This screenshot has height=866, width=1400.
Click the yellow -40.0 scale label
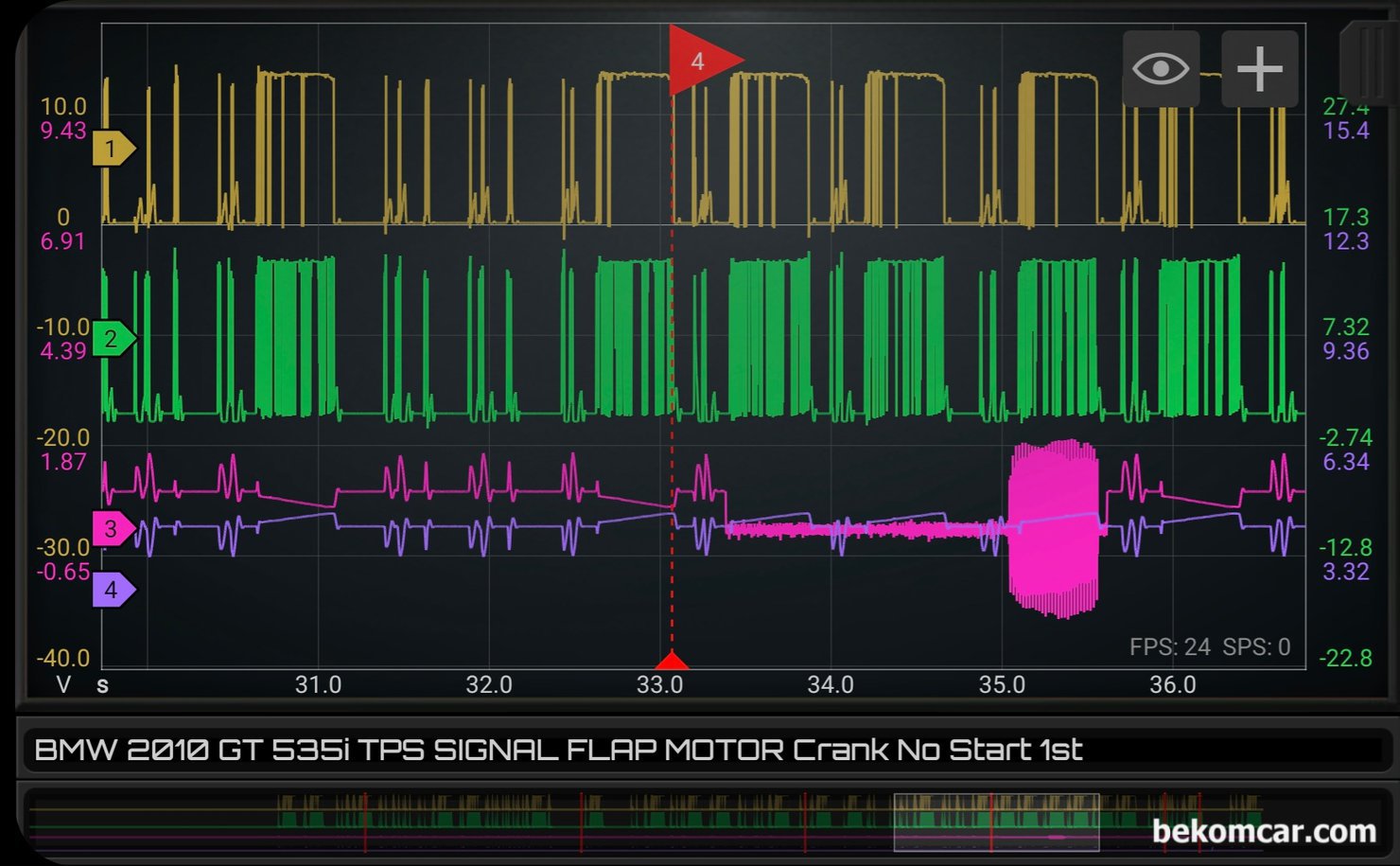coord(63,658)
